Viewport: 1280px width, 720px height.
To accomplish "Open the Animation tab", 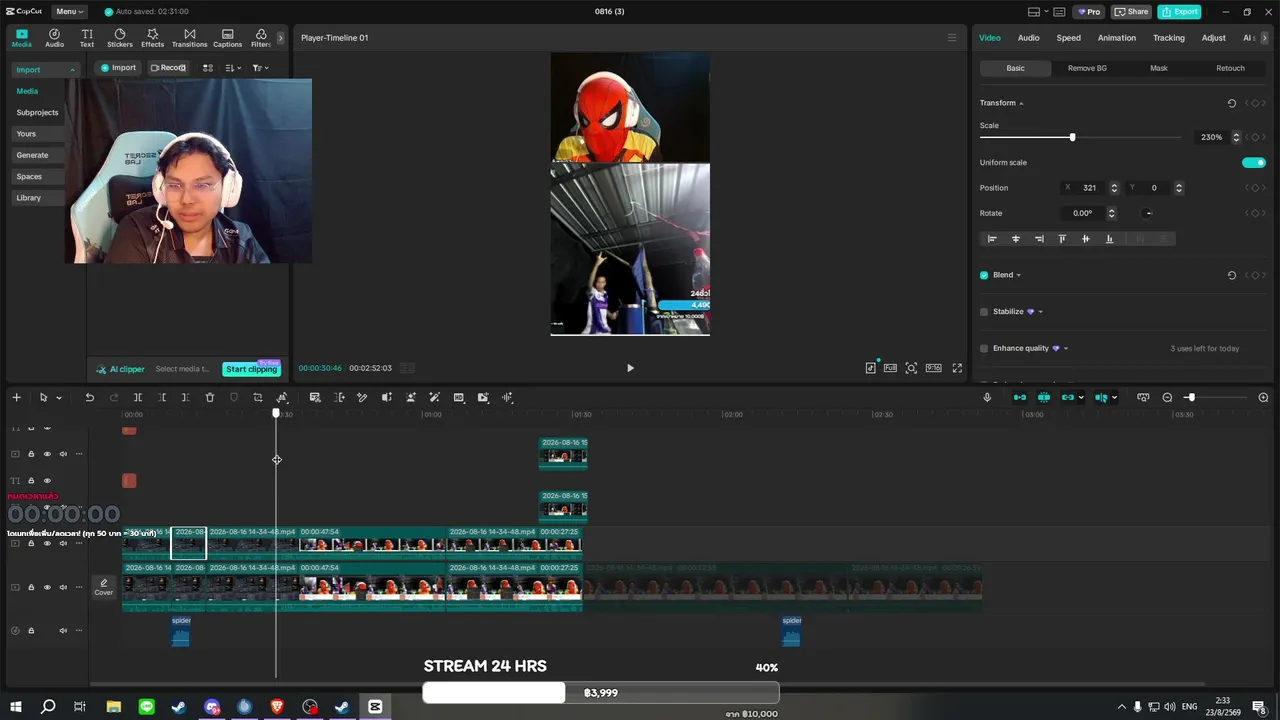I will (x=1117, y=38).
